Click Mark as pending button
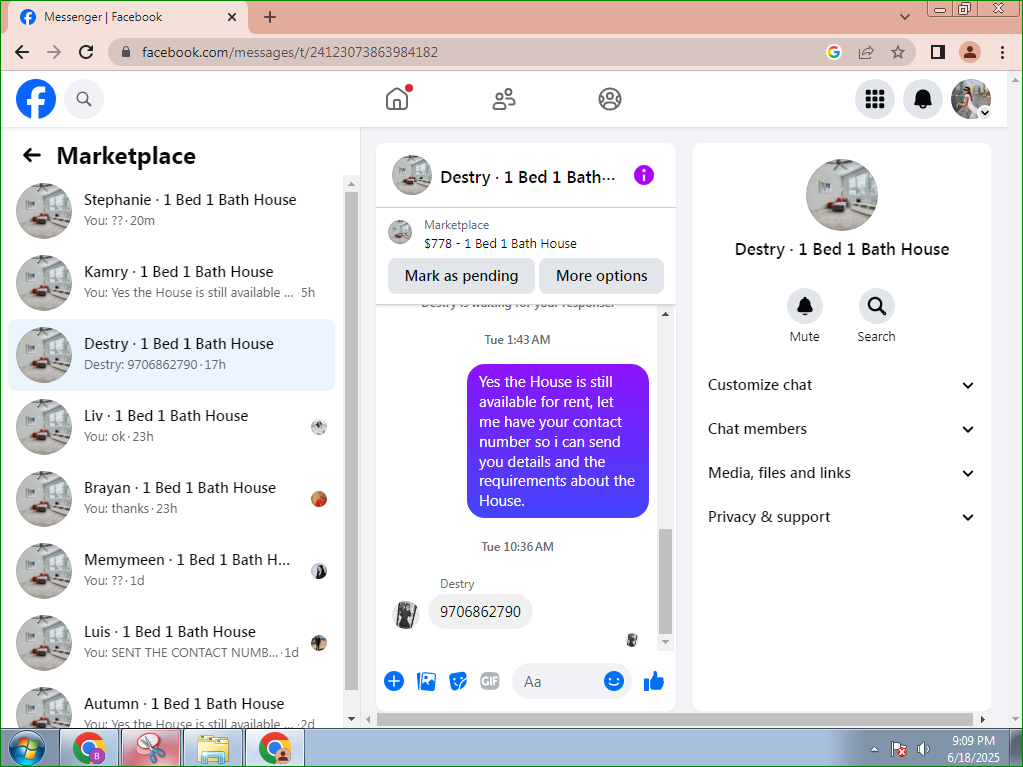 461,276
